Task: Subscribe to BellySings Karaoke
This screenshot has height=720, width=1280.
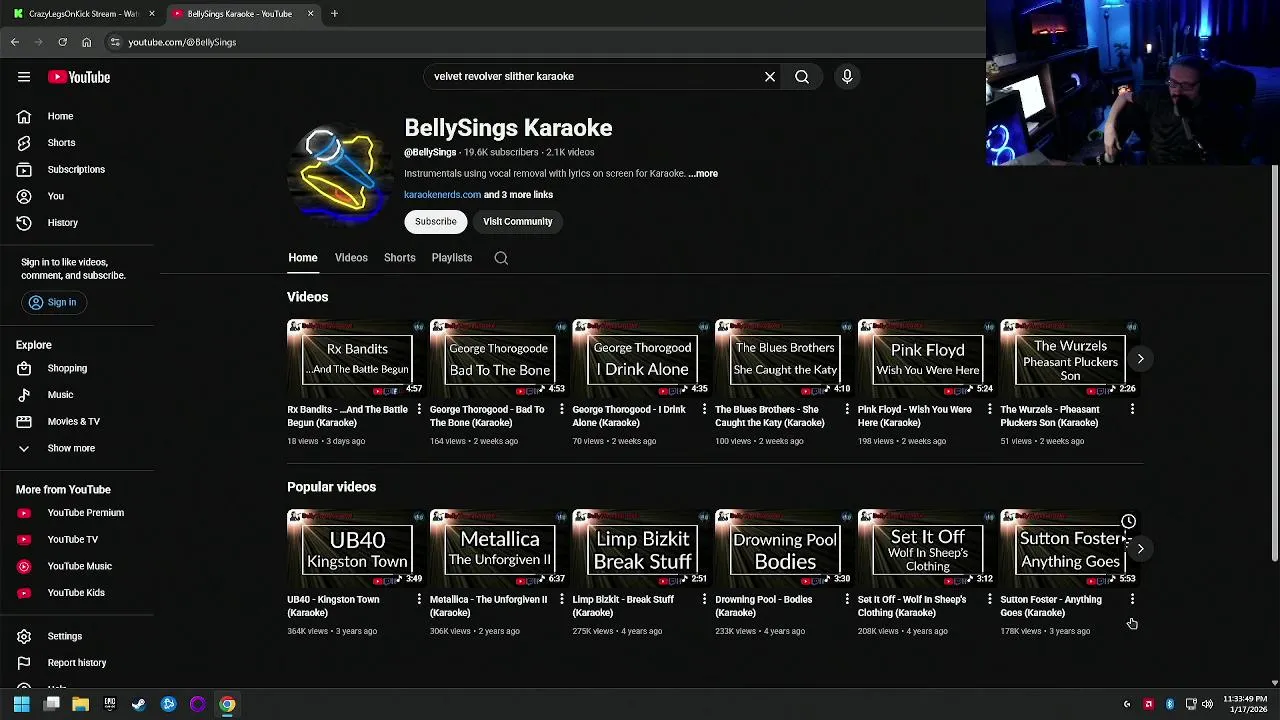Action: point(436,222)
